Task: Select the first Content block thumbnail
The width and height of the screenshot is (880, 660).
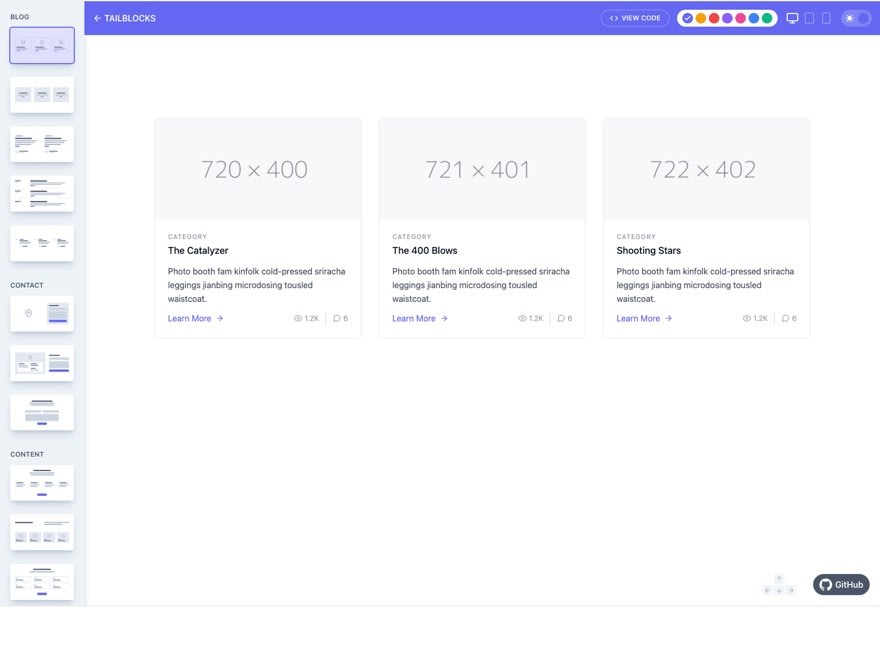Action: [42, 483]
